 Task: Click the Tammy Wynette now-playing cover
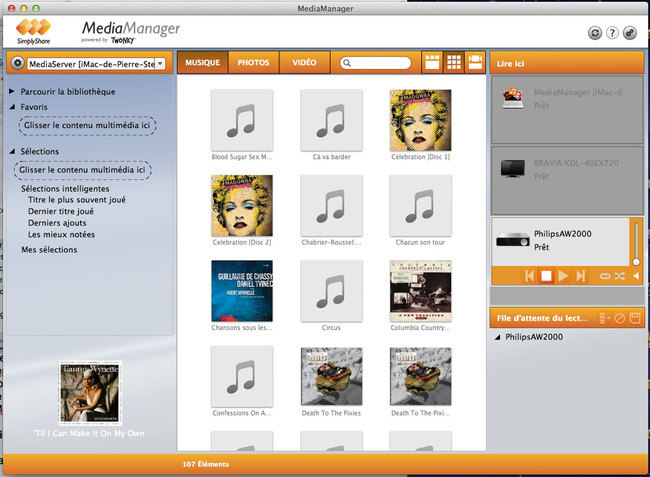tap(90, 392)
